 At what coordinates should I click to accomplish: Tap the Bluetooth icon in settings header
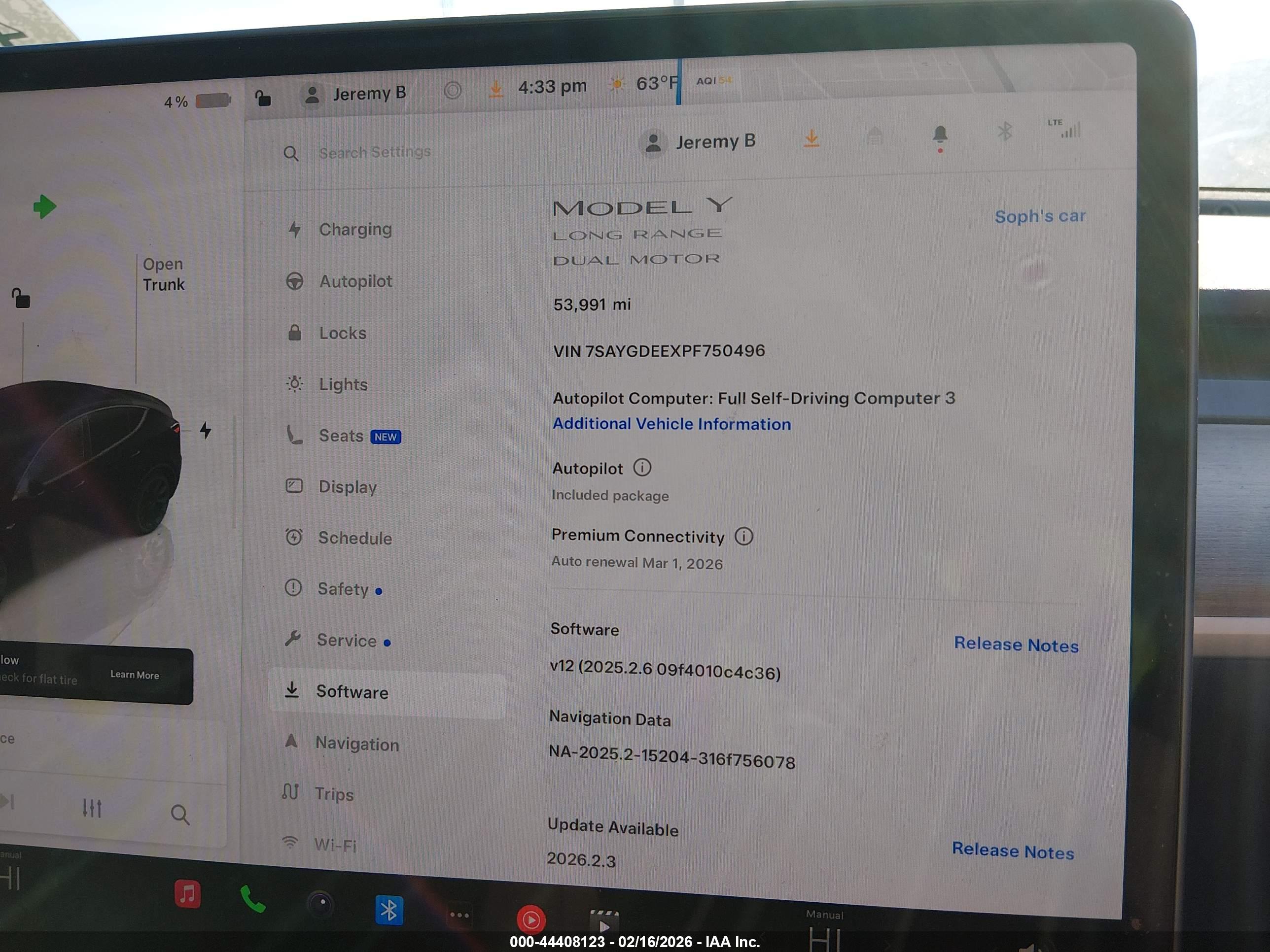click(x=1004, y=133)
